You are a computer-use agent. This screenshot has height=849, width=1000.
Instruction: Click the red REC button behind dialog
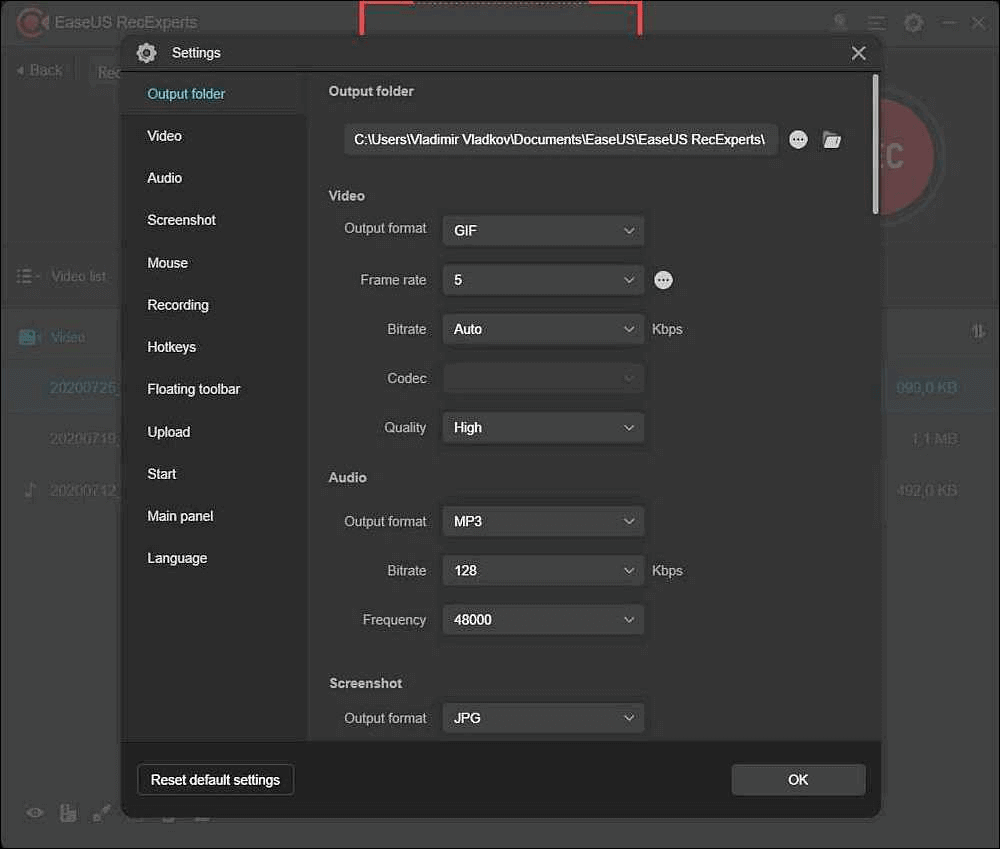point(906,156)
